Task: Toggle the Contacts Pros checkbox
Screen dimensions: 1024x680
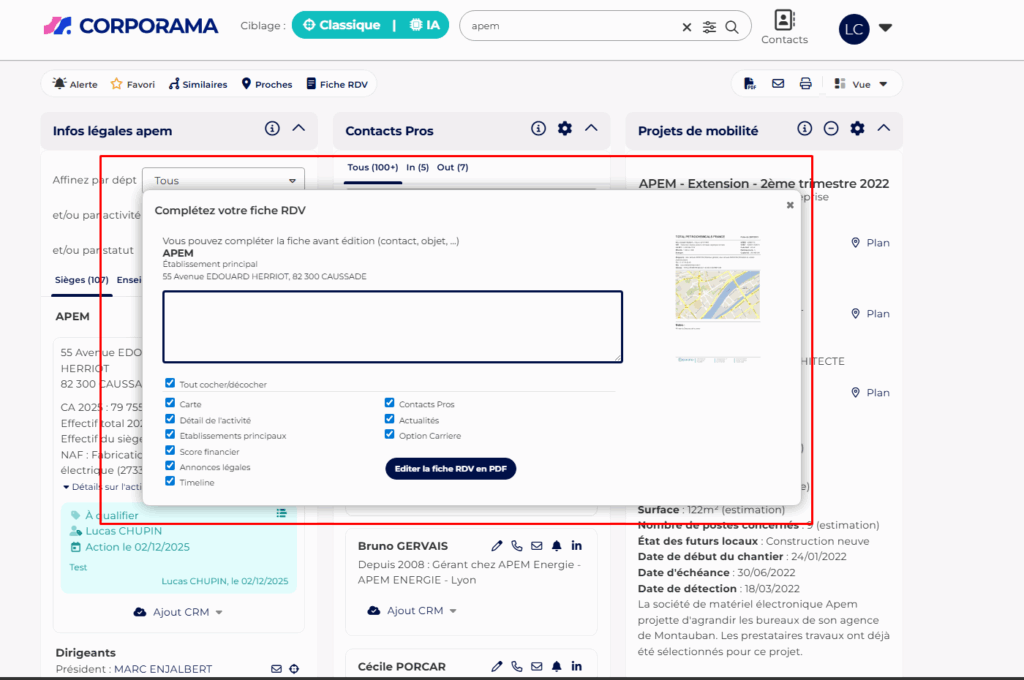Action: click(390, 404)
